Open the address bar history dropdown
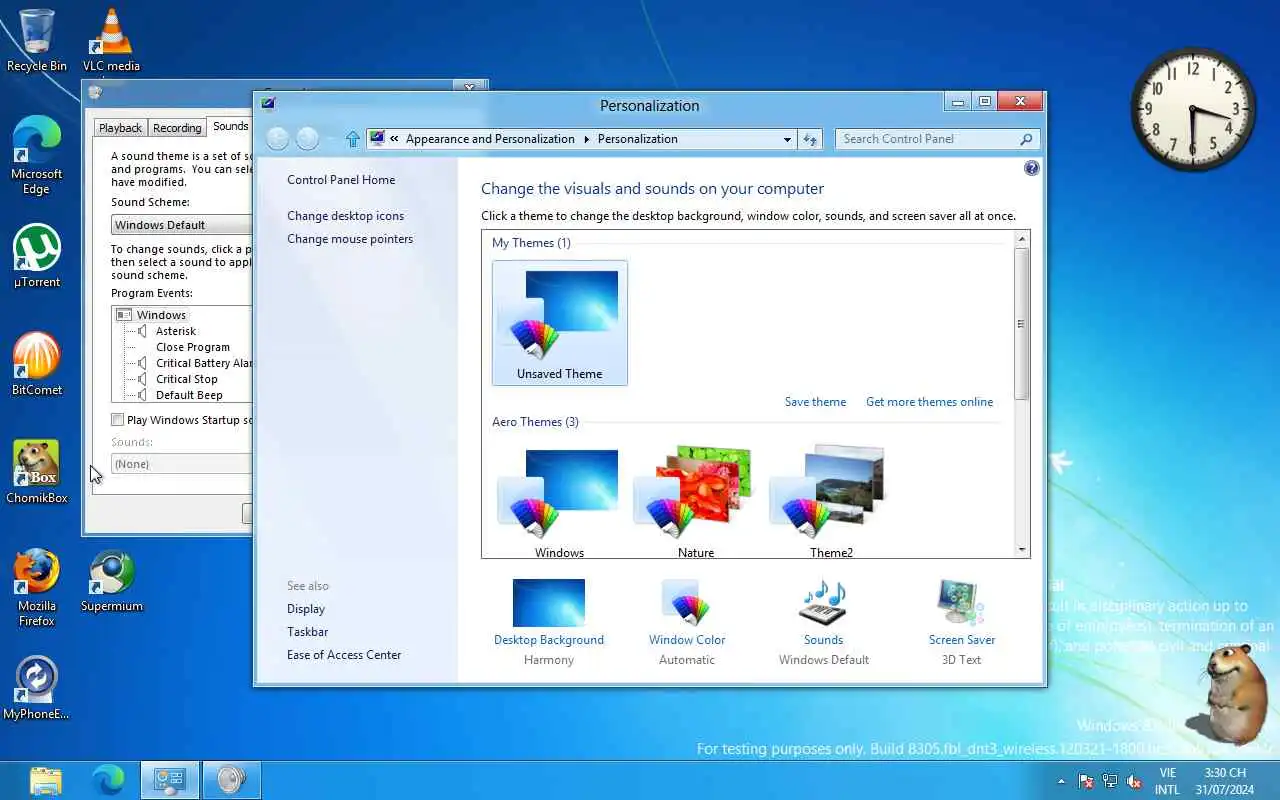 [x=788, y=139]
